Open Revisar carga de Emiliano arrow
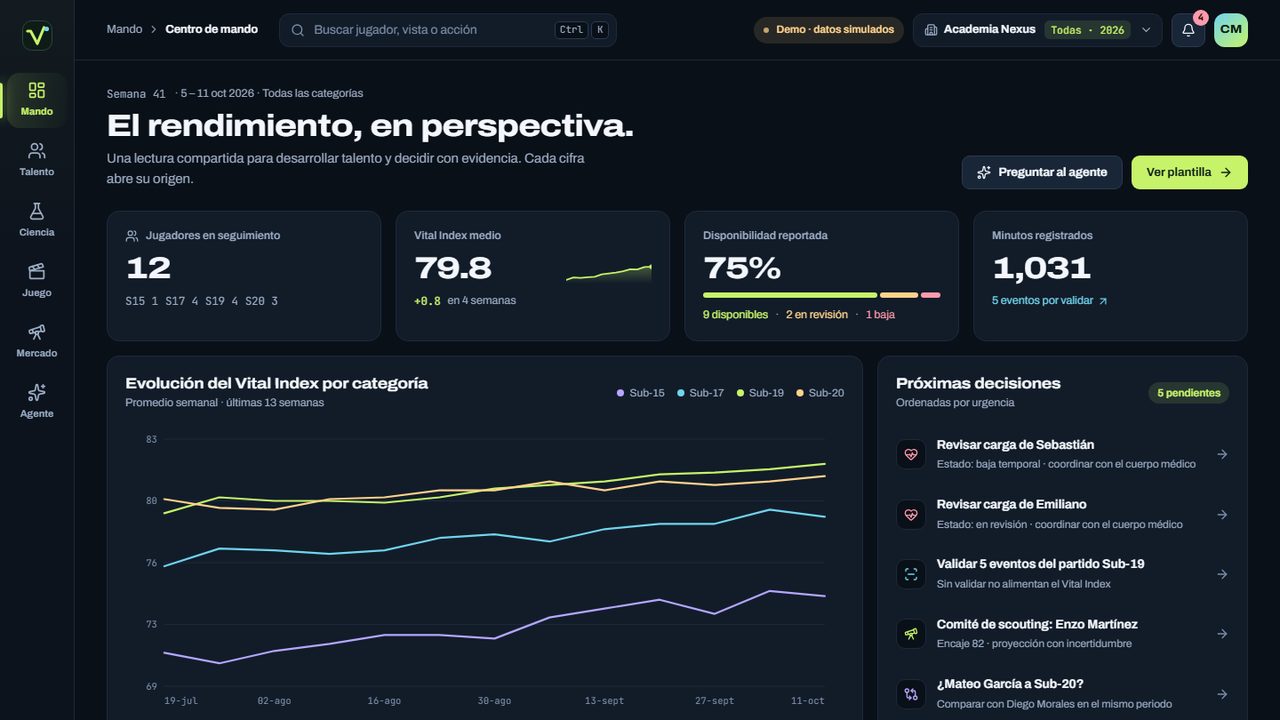Viewport: 1280px width, 720px height. [1222, 514]
